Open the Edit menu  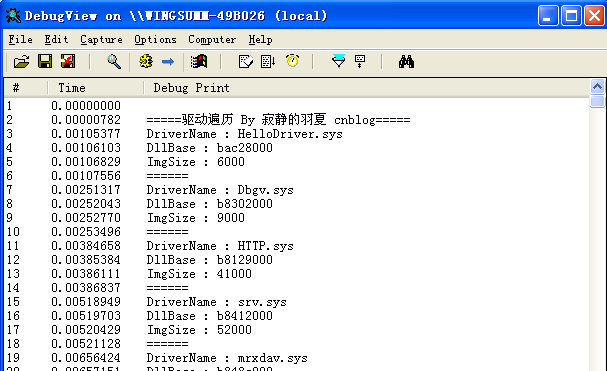(56, 40)
